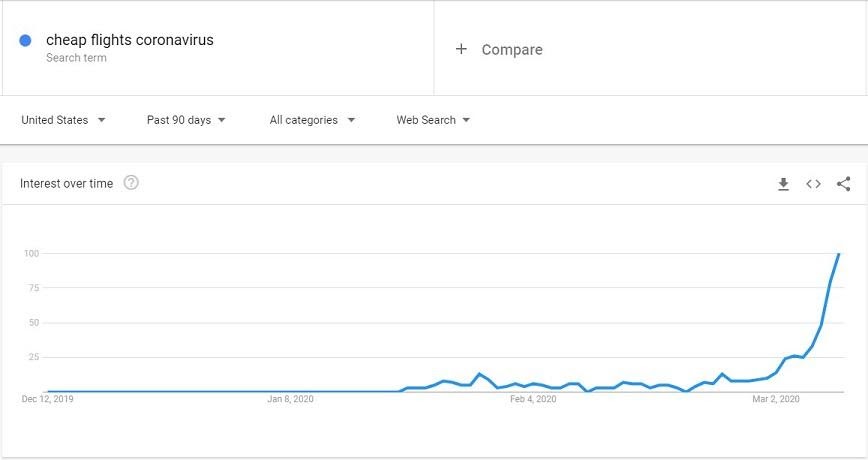
Task: Select the peak point at 100
Action: pos(839,254)
